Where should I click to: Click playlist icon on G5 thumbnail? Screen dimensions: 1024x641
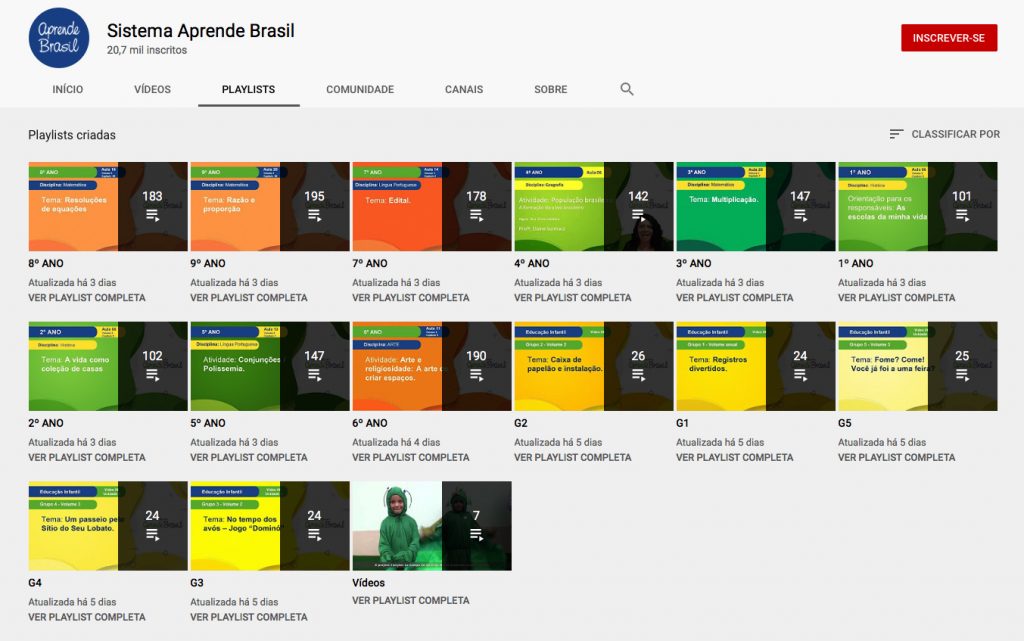[x=962, y=375]
